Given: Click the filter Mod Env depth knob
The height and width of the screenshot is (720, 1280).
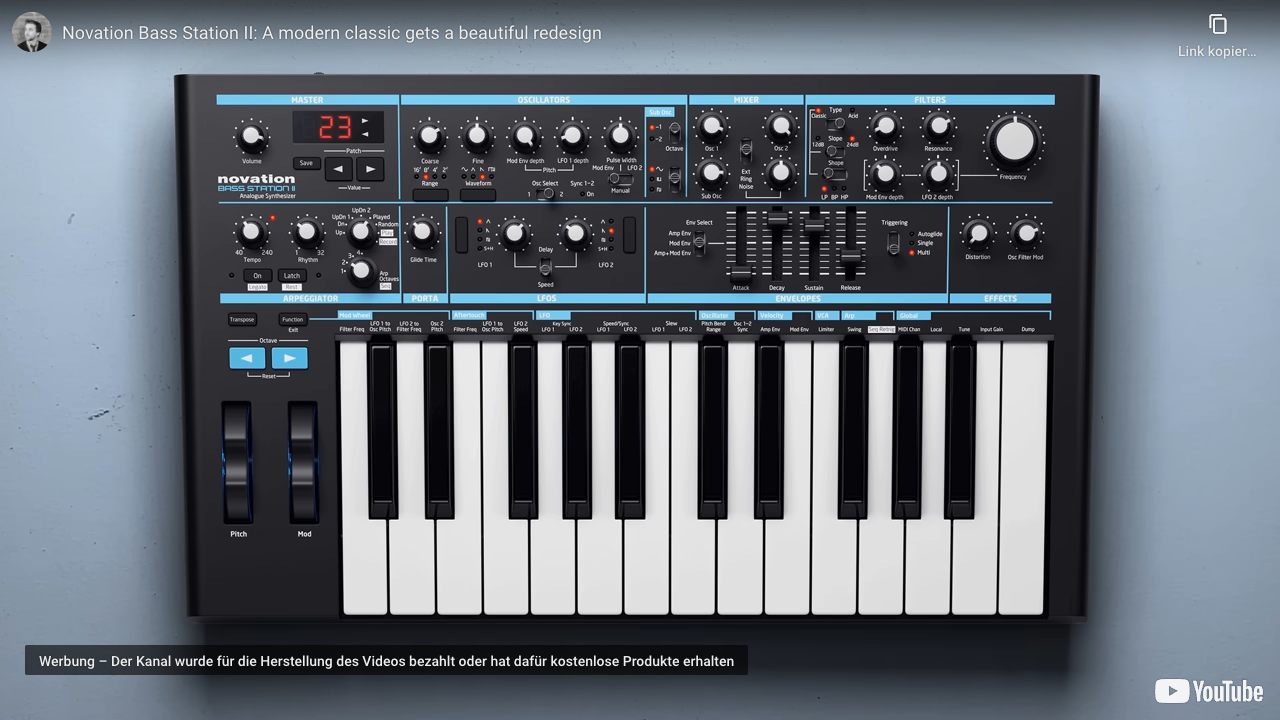Looking at the screenshot, I should click(885, 175).
